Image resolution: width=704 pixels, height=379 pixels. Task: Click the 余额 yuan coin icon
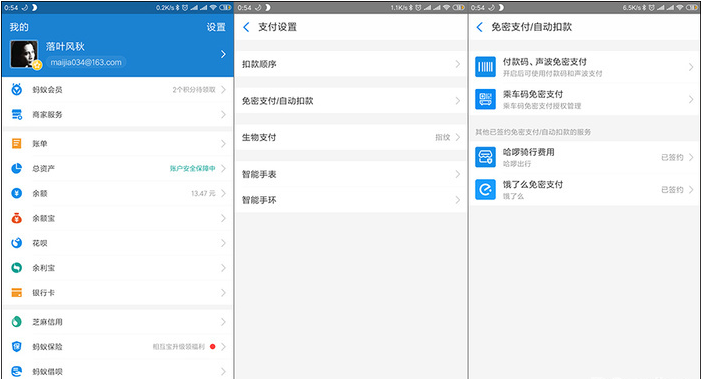point(17,193)
